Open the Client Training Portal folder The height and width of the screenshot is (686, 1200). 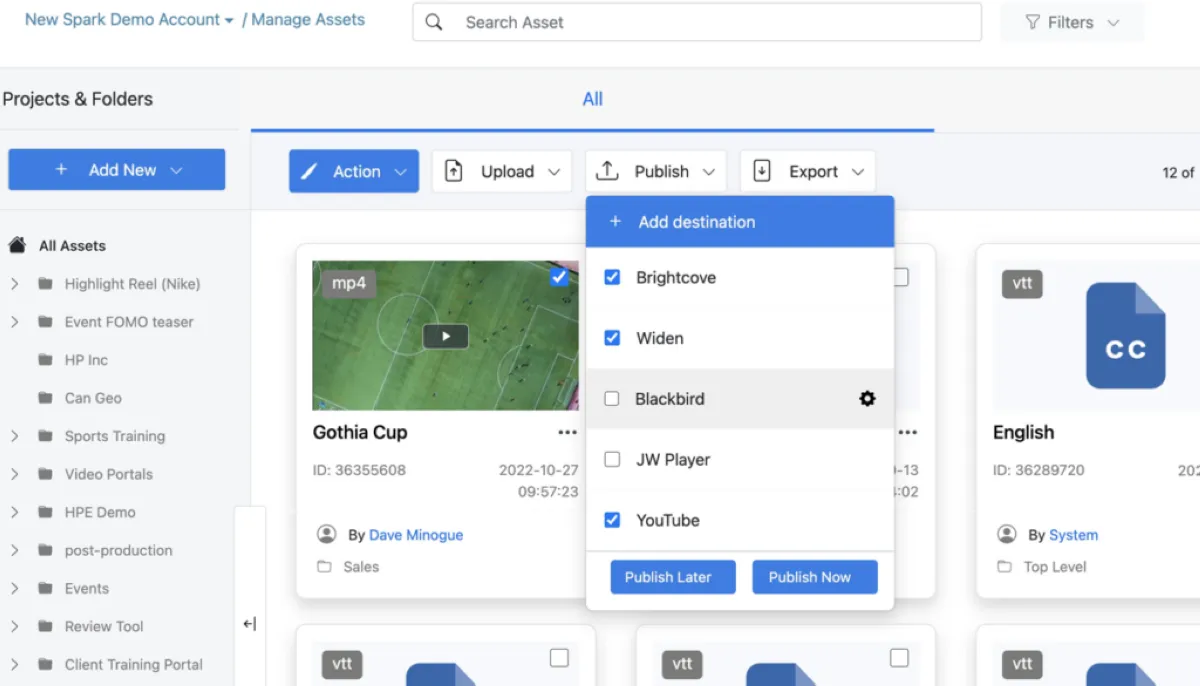point(134,664)
